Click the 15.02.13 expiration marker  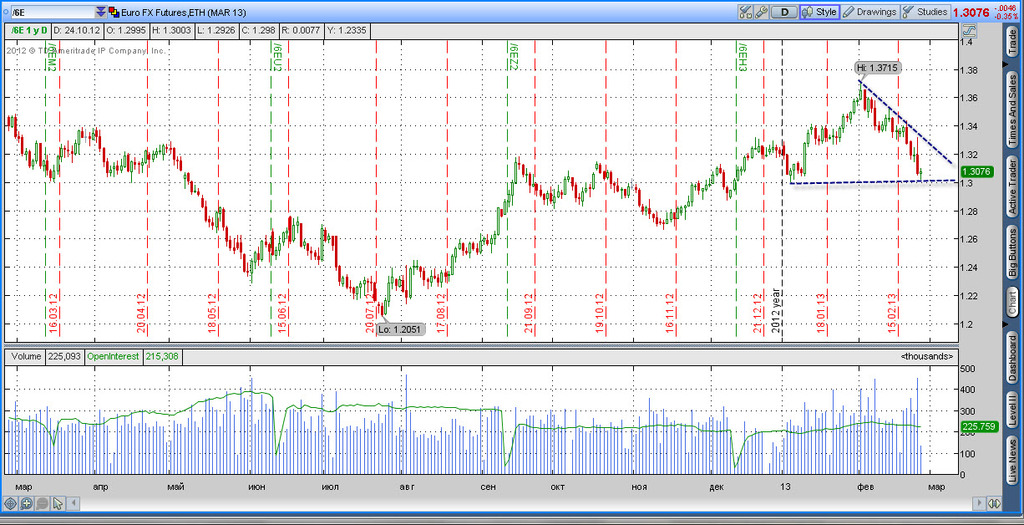point(892,315)
